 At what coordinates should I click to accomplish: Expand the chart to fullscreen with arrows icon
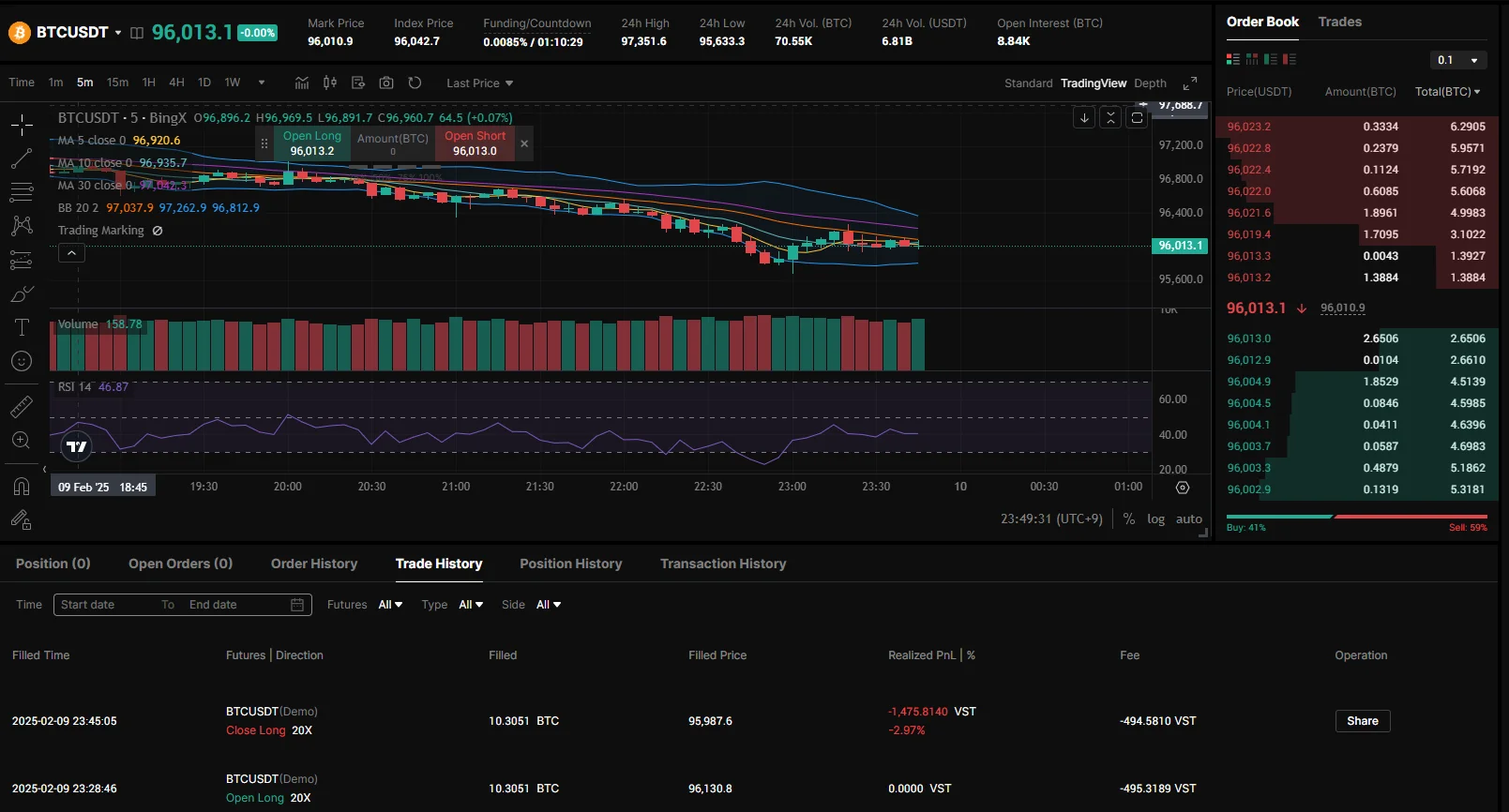[x=1190, y=83]
